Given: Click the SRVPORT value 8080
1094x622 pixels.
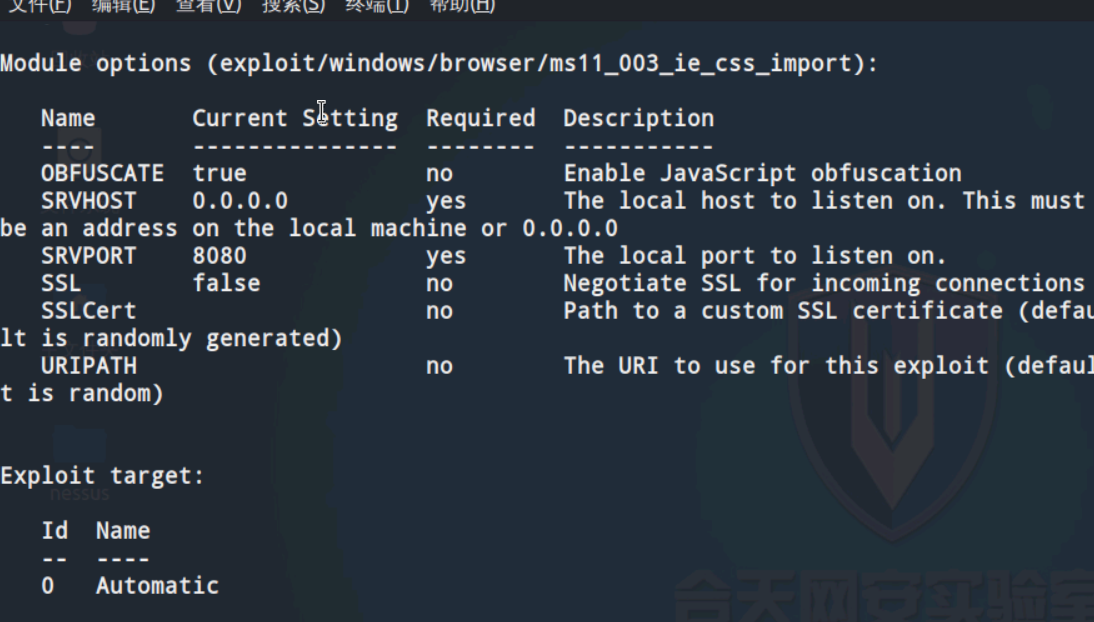Looking at the screenshot, I should click(x=220, y=256).
